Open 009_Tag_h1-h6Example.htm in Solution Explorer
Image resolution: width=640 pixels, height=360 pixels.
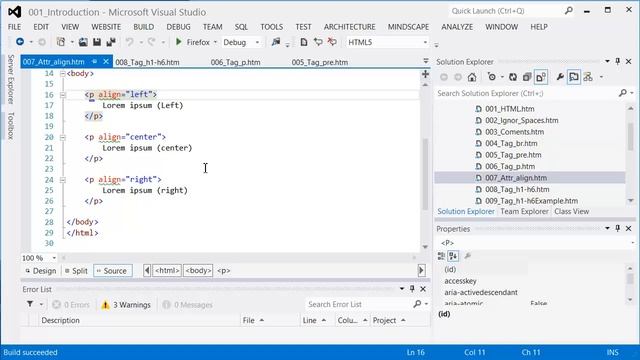point(531,201)
